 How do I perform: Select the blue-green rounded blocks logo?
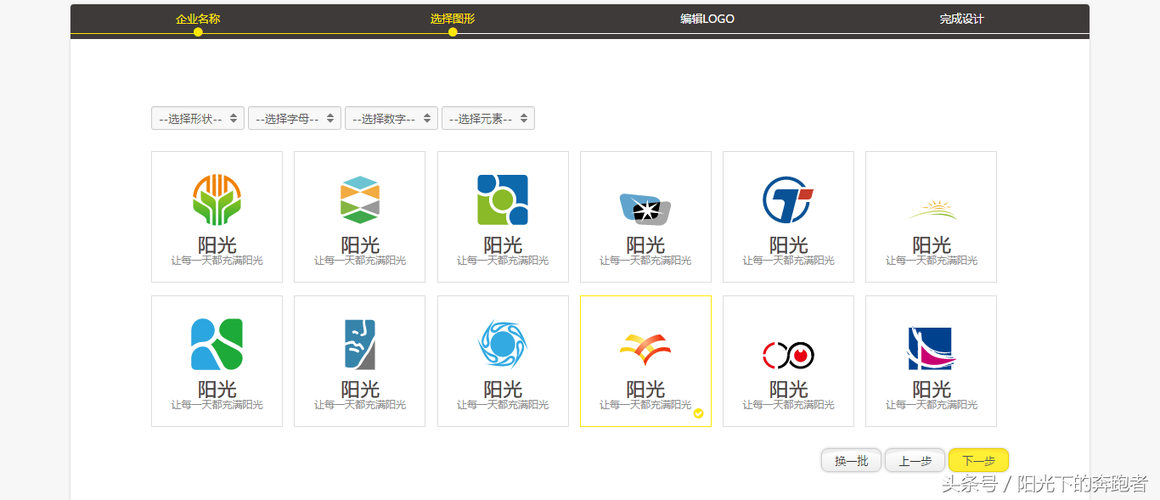pyautogui.click(x=217, y=361)
